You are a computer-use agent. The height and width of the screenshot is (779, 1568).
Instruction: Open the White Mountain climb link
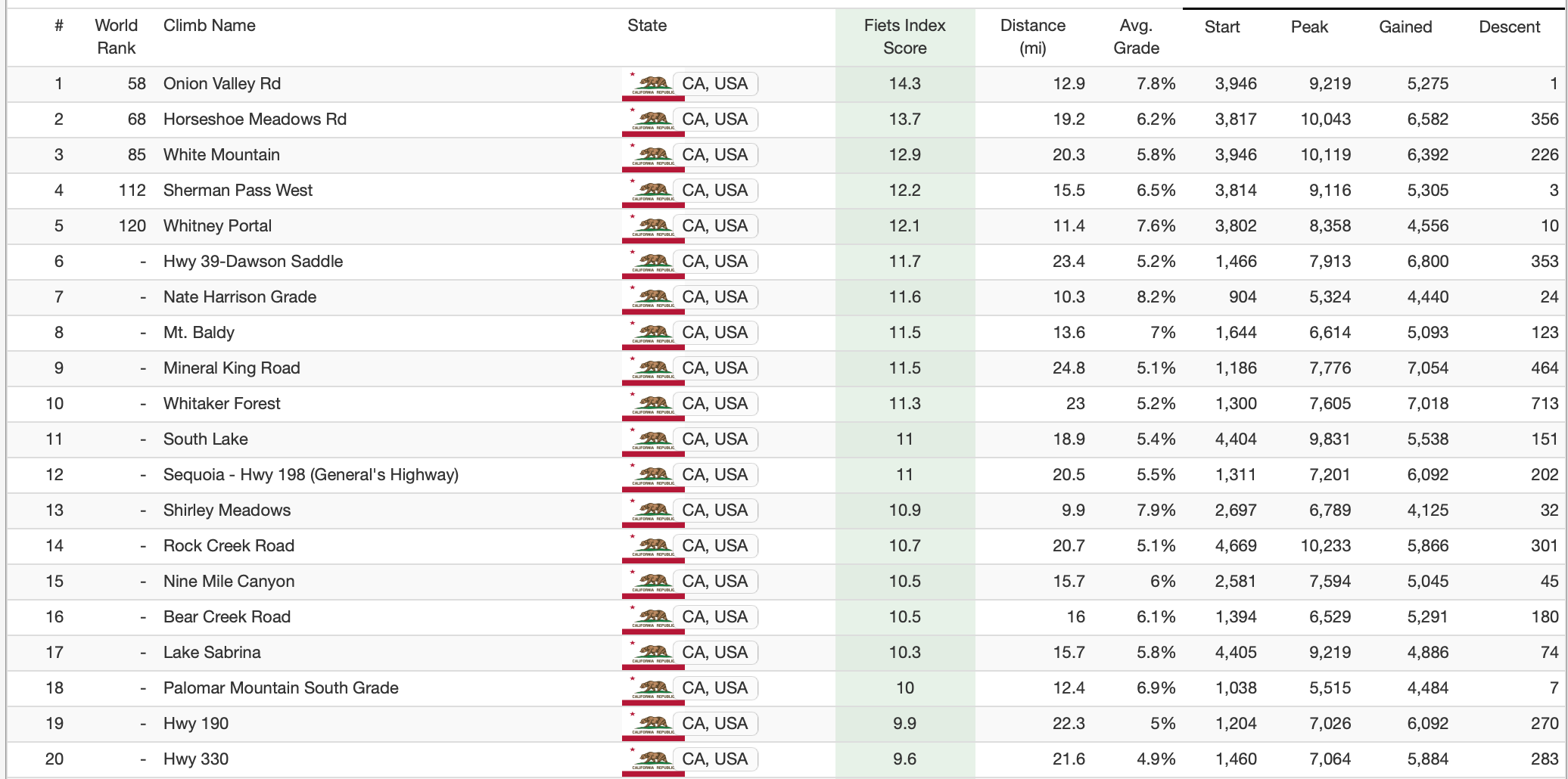coord(222,155)
